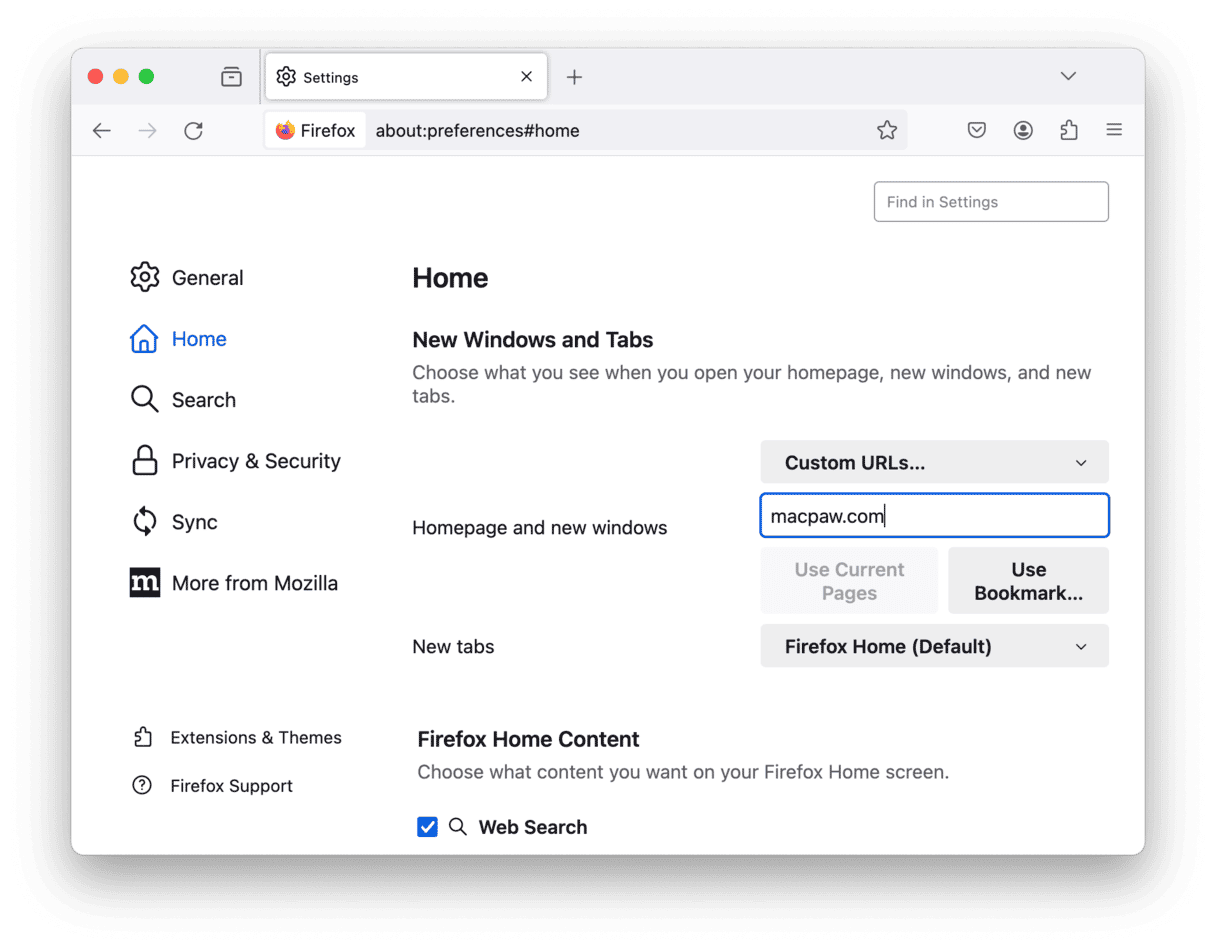Click the Web Search magnifier icon

click(458, 827)
